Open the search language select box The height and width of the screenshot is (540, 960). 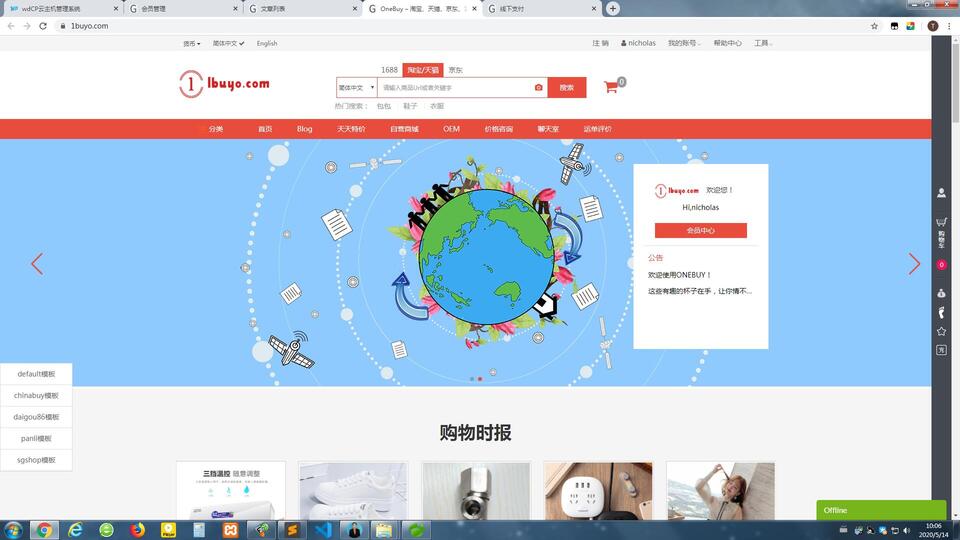[x=356, y=88]
